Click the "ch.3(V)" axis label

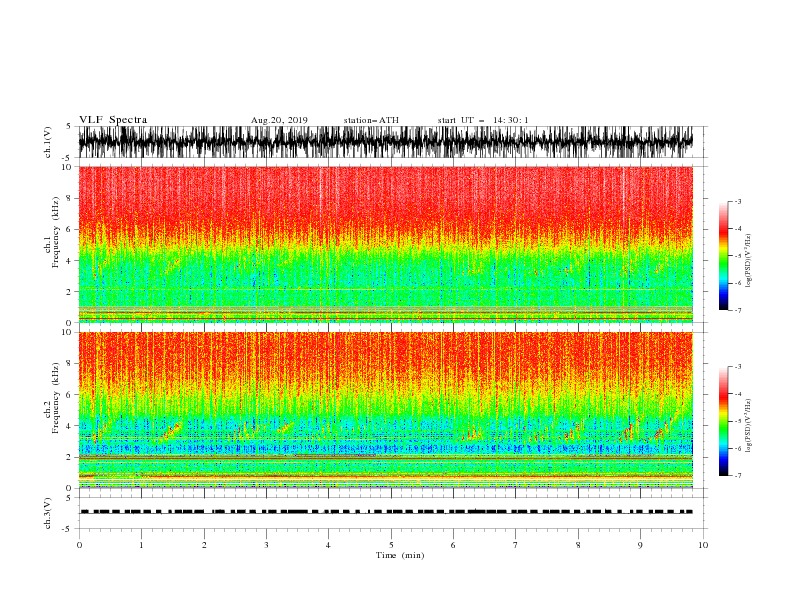point(48,513)
